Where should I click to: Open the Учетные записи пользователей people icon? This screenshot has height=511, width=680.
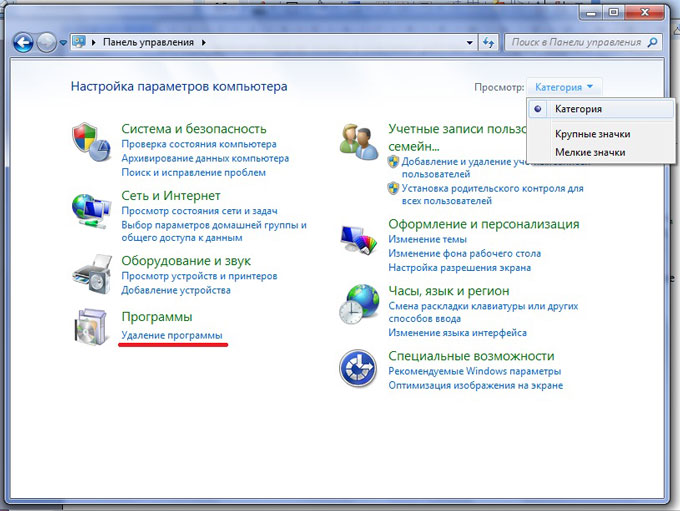(x=359, y=142)
